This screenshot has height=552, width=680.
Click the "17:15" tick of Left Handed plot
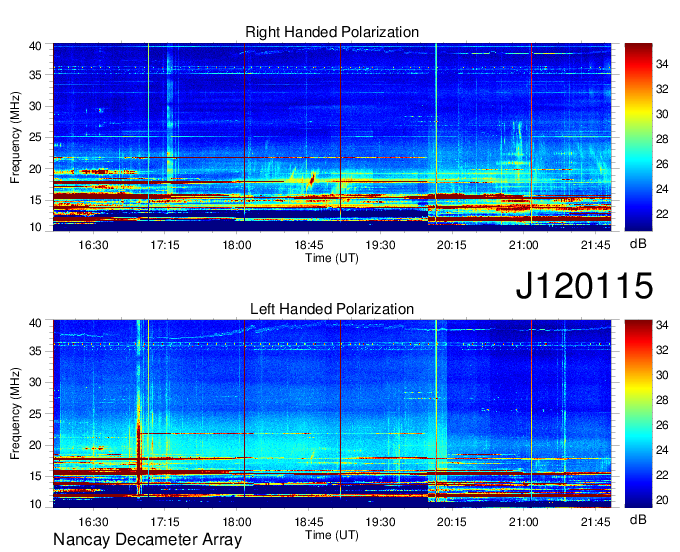[165, 522]
